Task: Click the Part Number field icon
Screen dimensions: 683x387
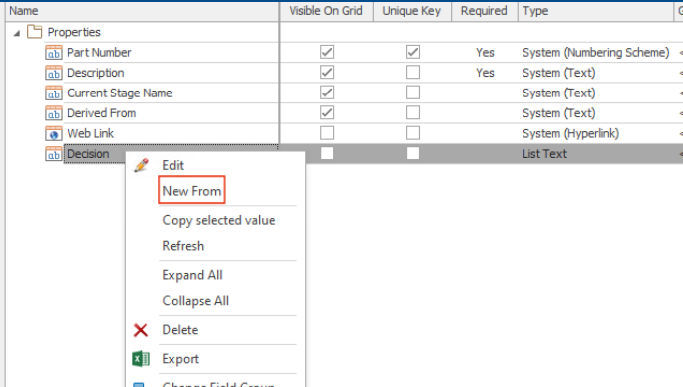Action: (x=54, y=52)
